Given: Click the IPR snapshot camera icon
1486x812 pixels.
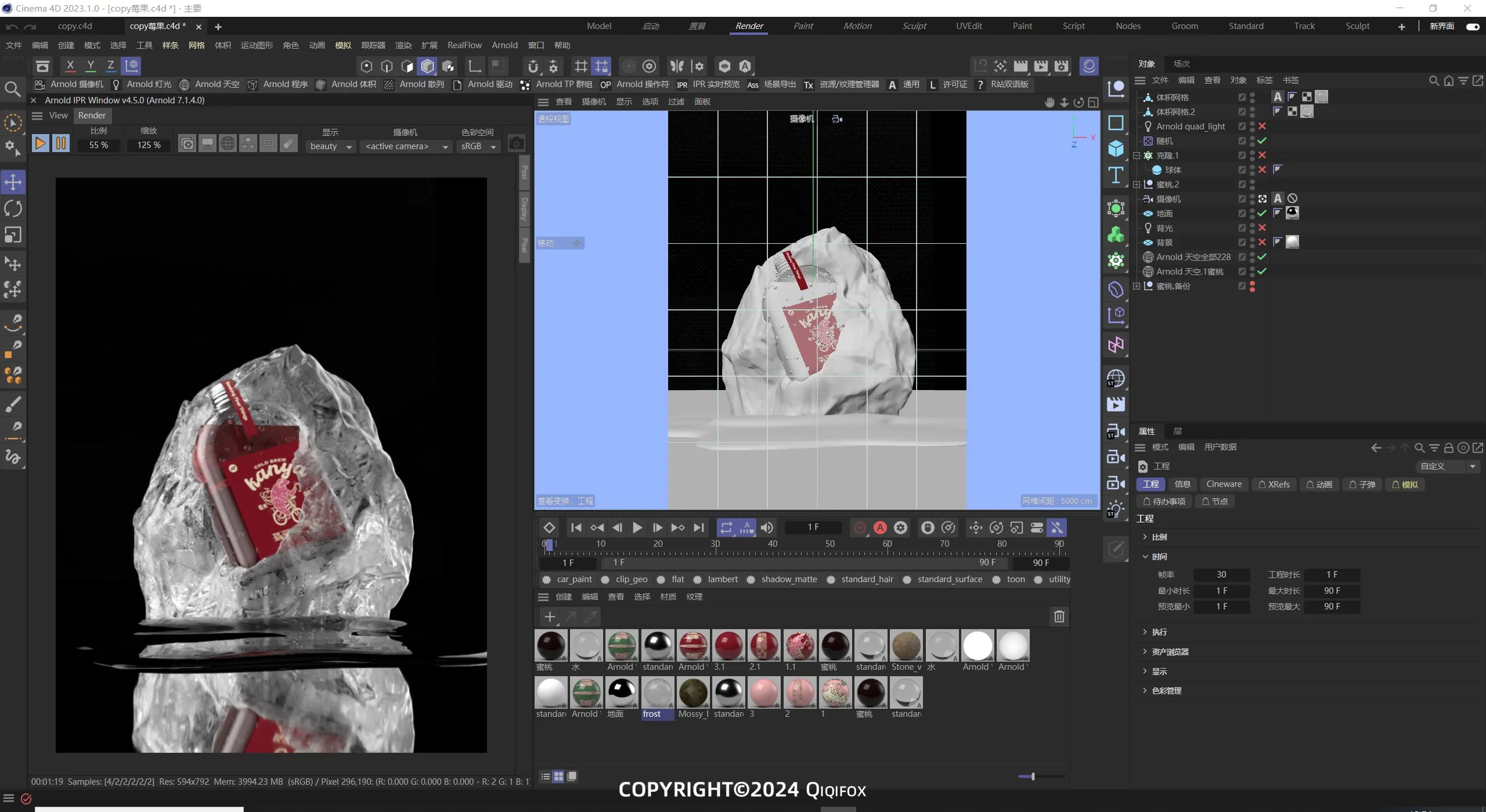Looking at the screenshot, I should pyautogui.click(x=516, y=143).
